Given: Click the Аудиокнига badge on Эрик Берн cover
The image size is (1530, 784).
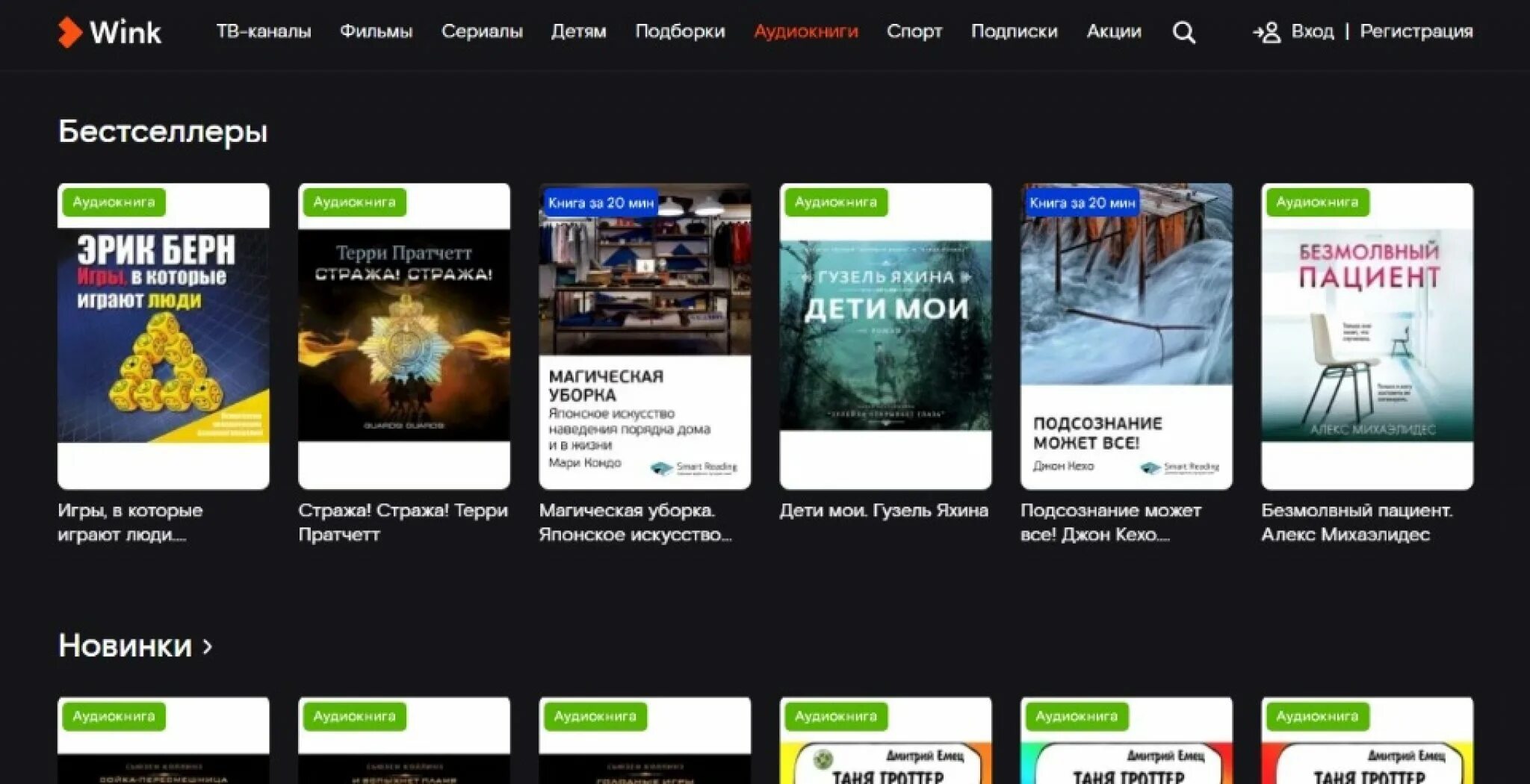Looking at the screenshot, I should [114, 202].
